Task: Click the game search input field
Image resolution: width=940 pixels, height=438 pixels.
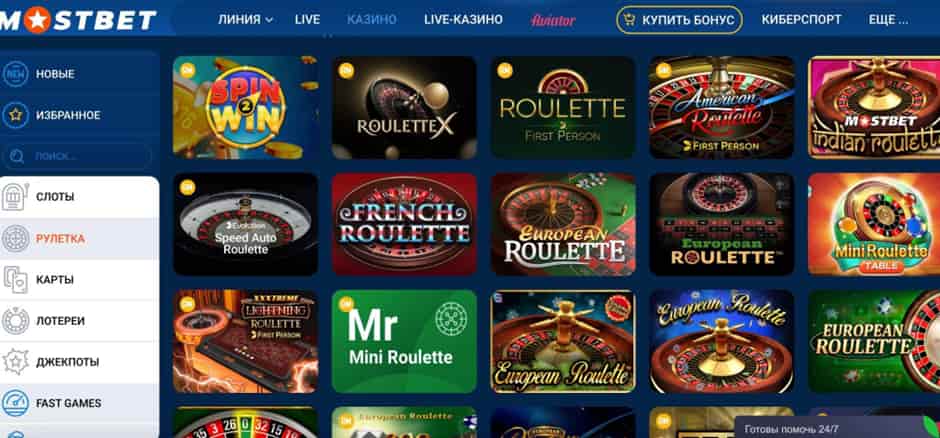Action: tap(77, 156)
